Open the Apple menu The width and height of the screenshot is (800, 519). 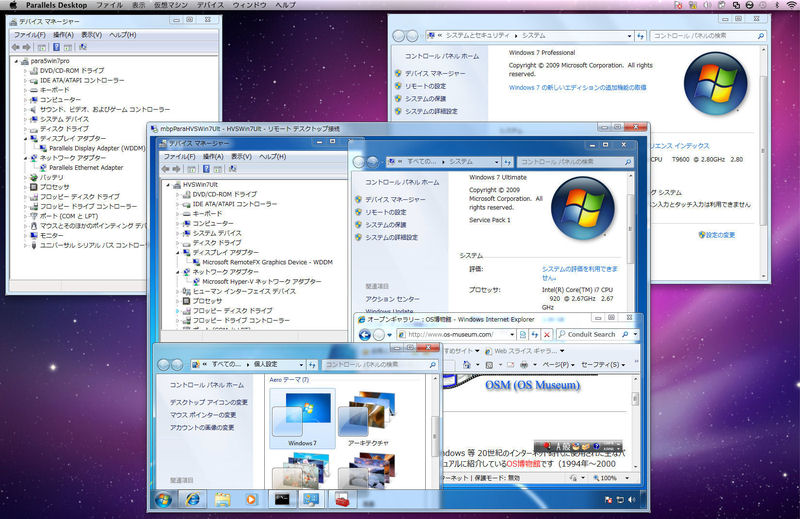[13, 5]
